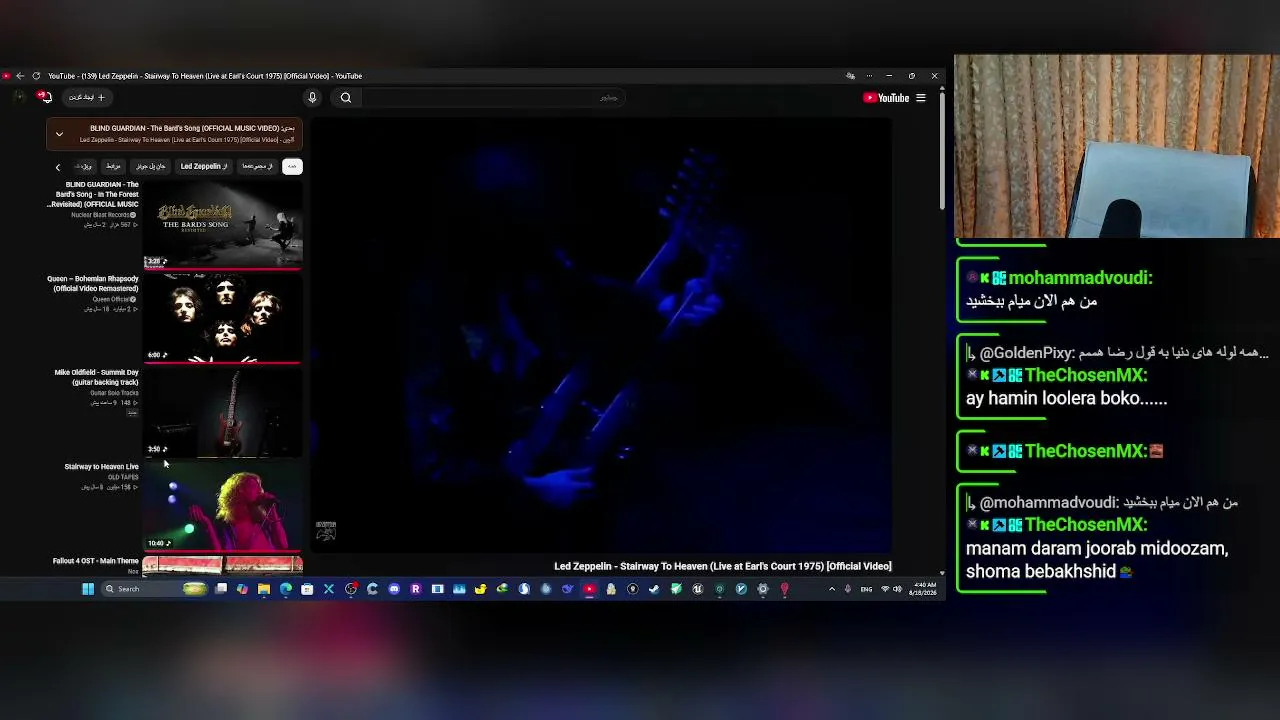Open Steam from the taskbar

pyautogui.click(x=654, y=589)
